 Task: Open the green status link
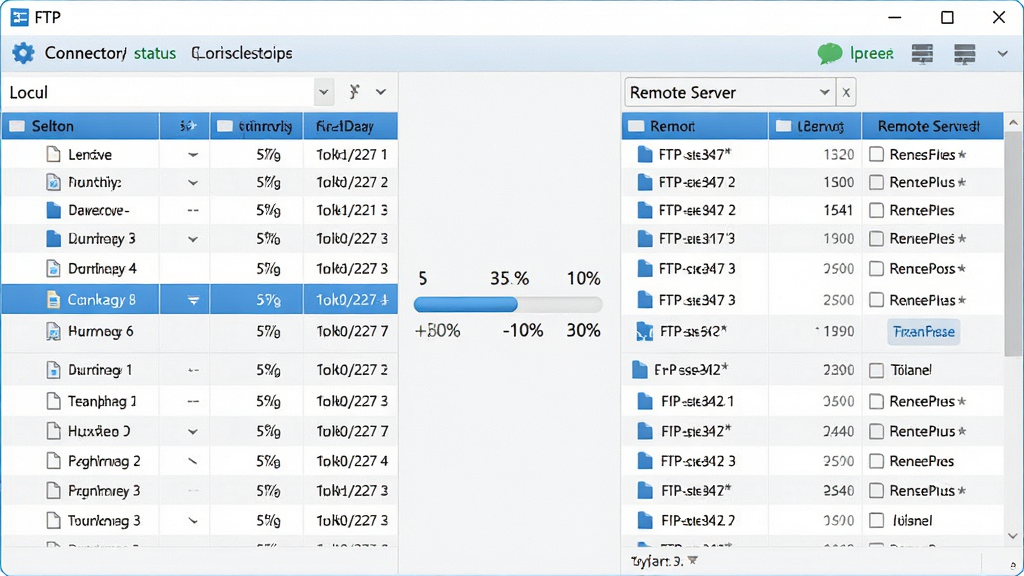(155, 54)
